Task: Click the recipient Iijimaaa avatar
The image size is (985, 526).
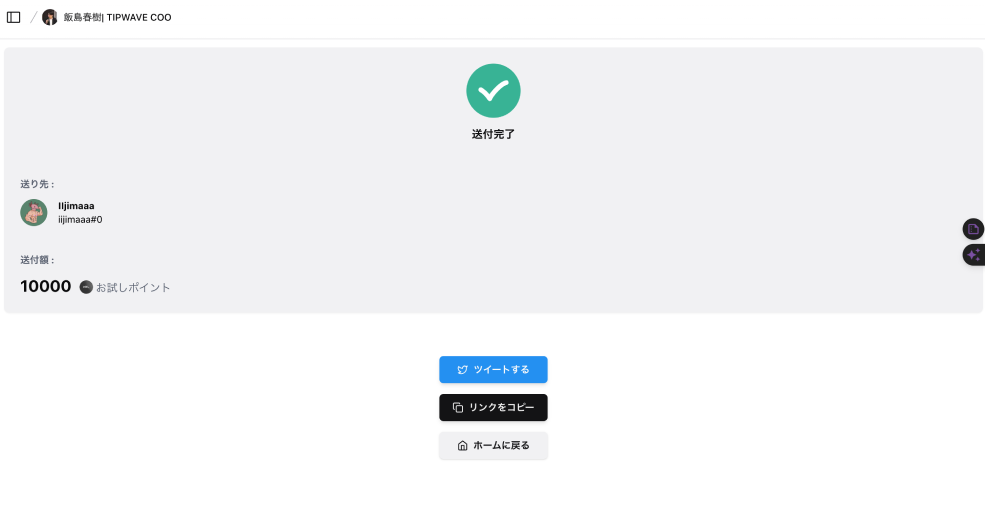Action: 34,212
